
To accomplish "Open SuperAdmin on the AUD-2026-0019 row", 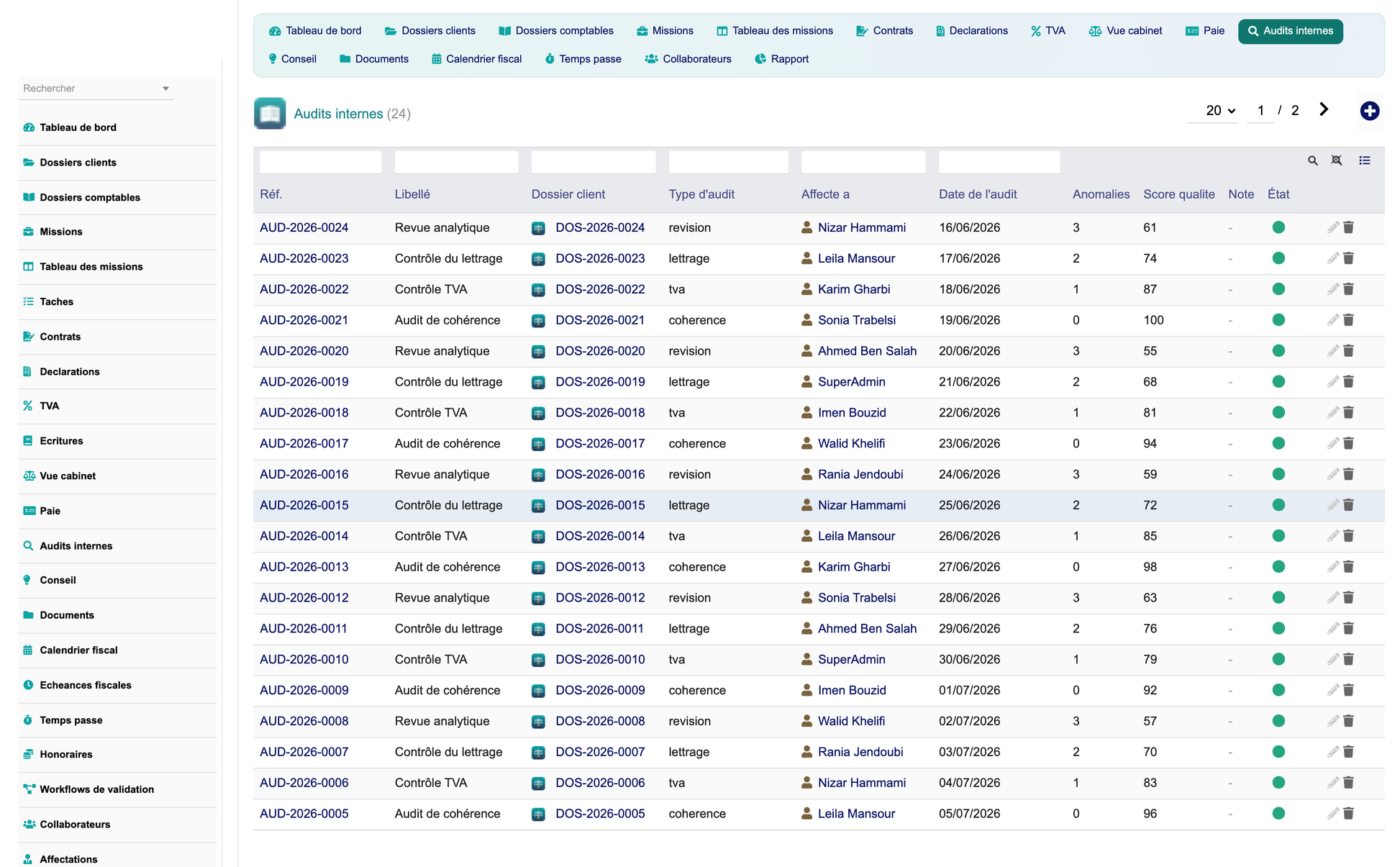I will (851, 382).
